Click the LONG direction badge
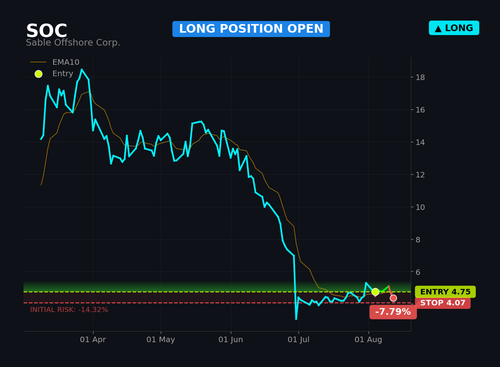The width and height of the screenshot is (500, 367). pos(454,28)
